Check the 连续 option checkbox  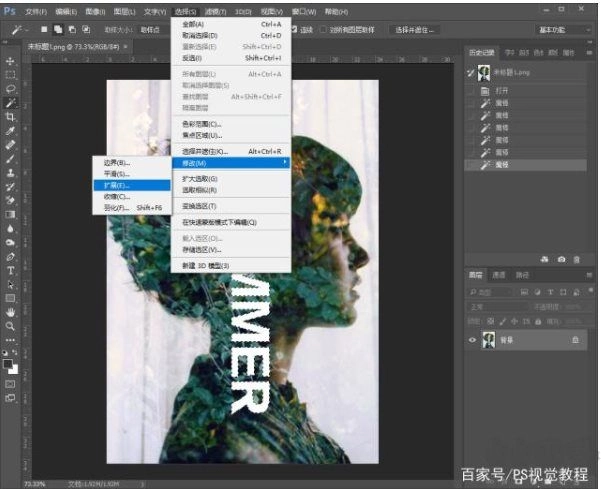296,30
